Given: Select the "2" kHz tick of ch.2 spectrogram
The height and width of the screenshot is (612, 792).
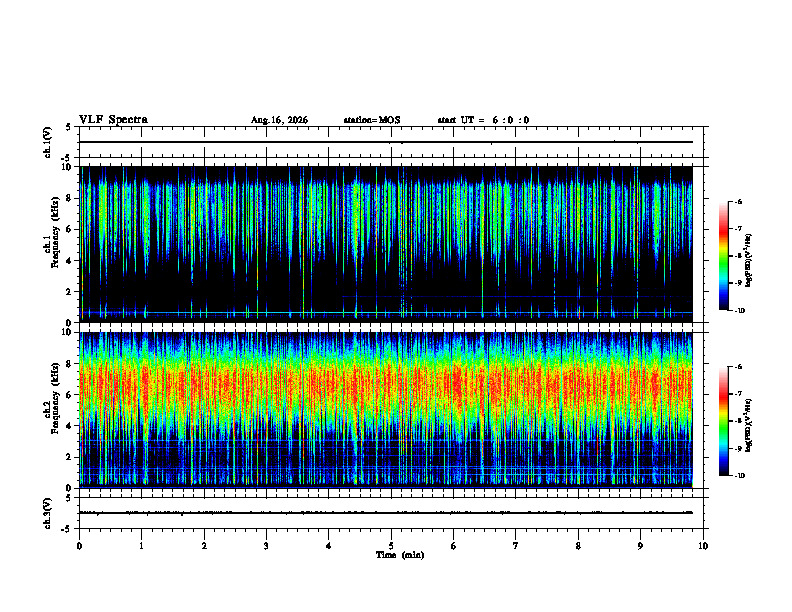Looking at the screenshot, I should [69, 457].
